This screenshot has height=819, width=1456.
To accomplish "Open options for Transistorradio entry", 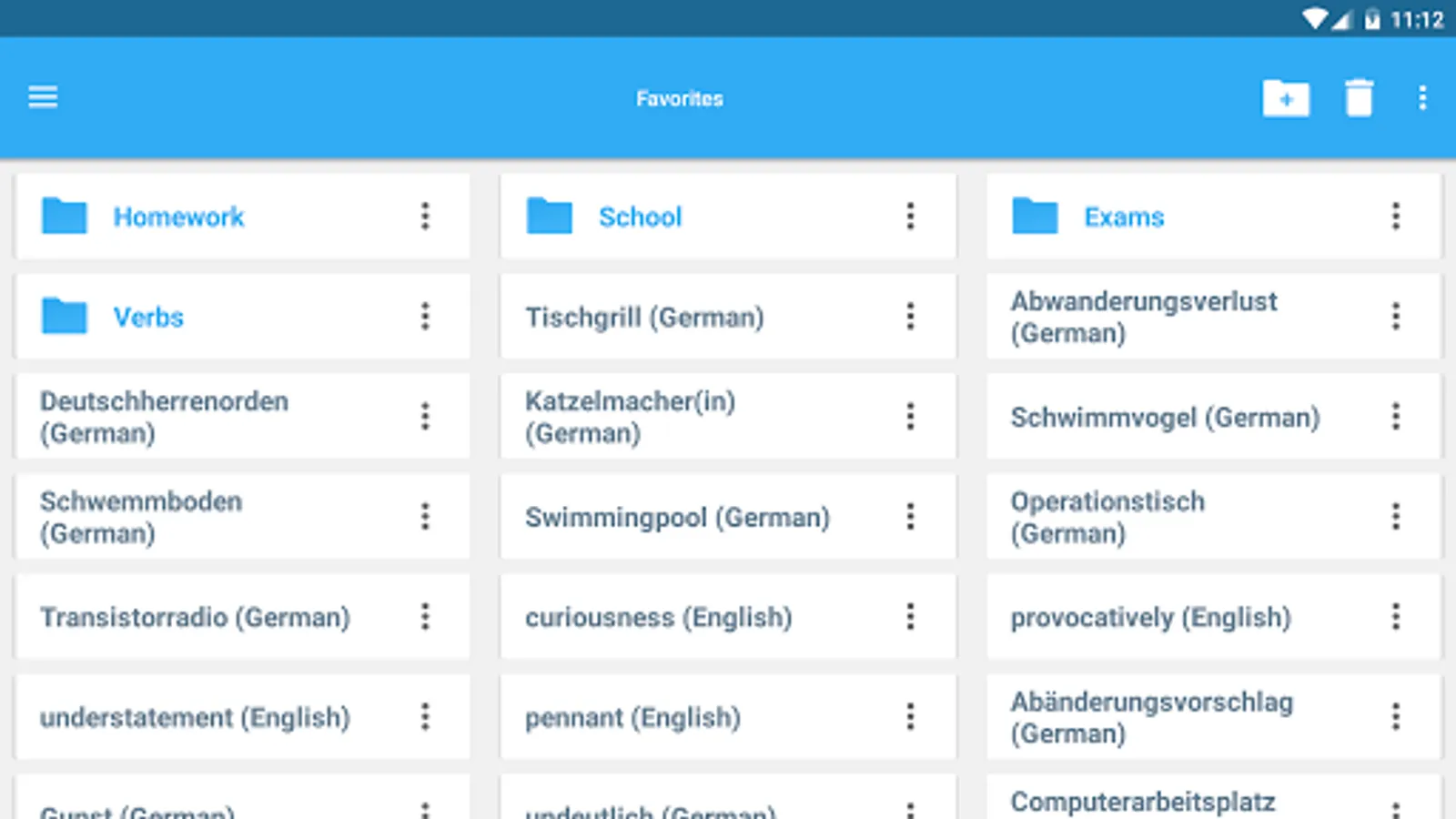I will (x=425, y=617).
